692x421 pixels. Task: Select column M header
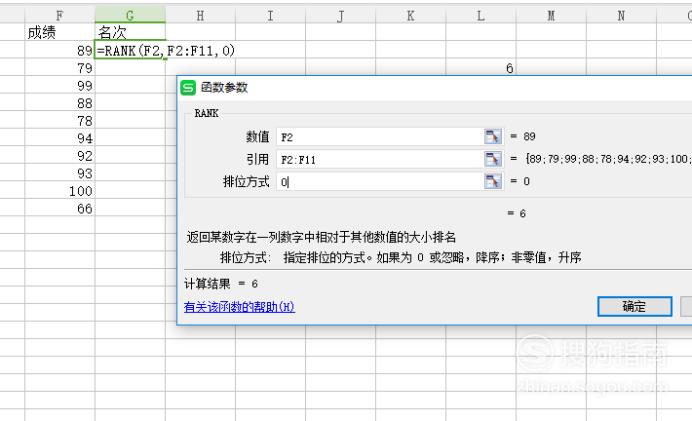point(551,15)
